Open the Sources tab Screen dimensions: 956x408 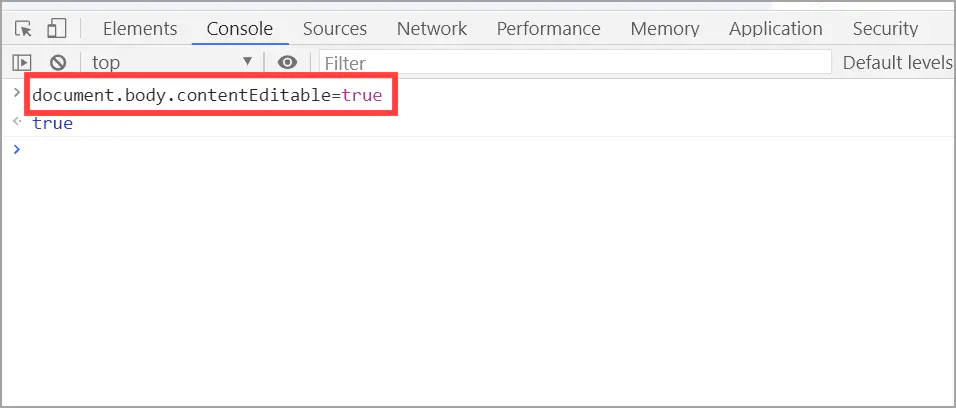335,29
